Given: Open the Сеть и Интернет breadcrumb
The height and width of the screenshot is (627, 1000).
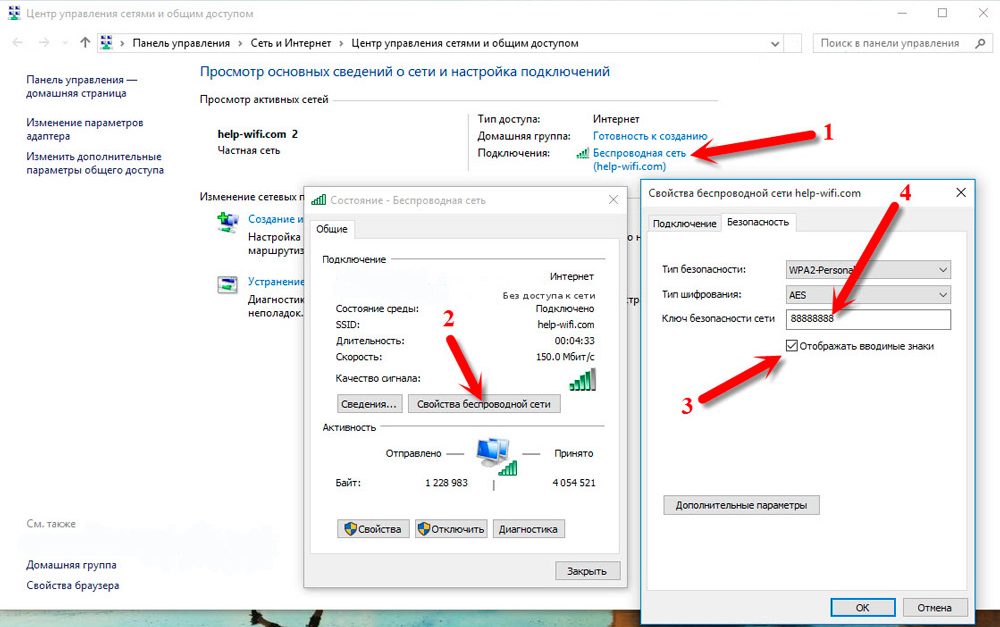Looking at the screenshot, I should 291,43.
